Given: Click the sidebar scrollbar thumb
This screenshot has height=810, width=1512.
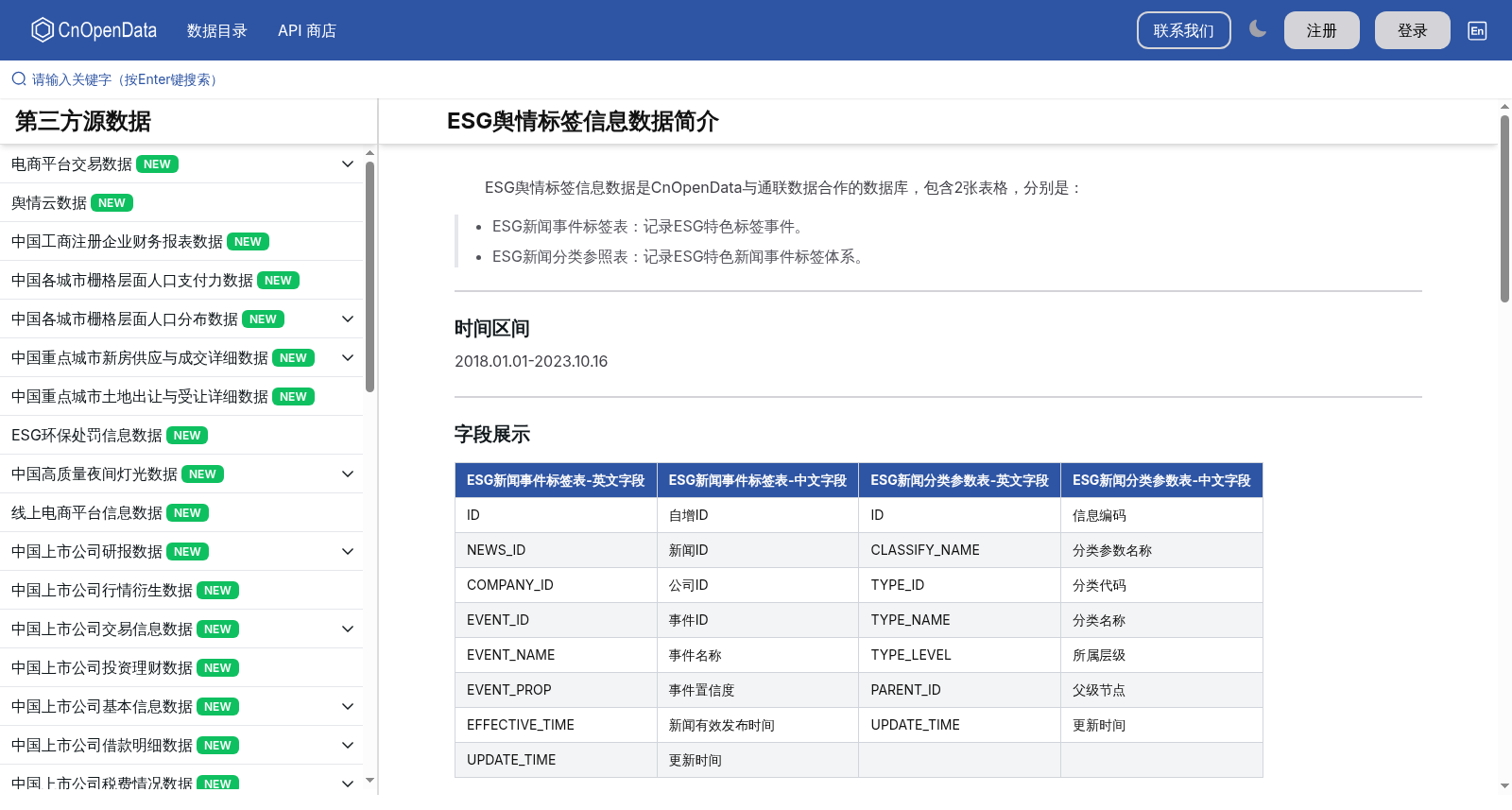Looking at the screenshot, I should coord(370,276).
